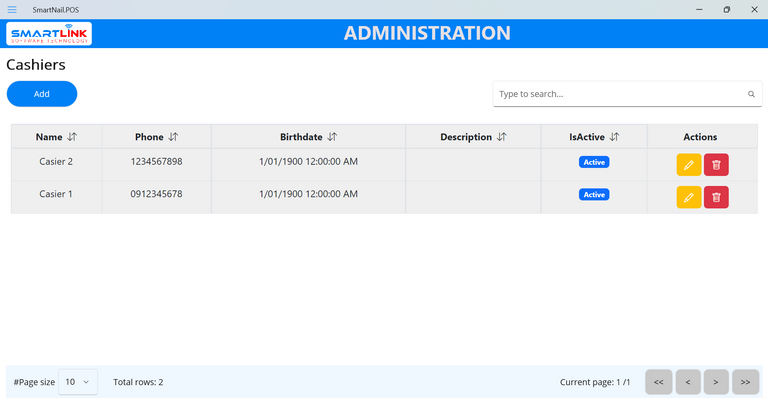Sort the IsActive column
The image size is (768, 404).
pos(615,137)
